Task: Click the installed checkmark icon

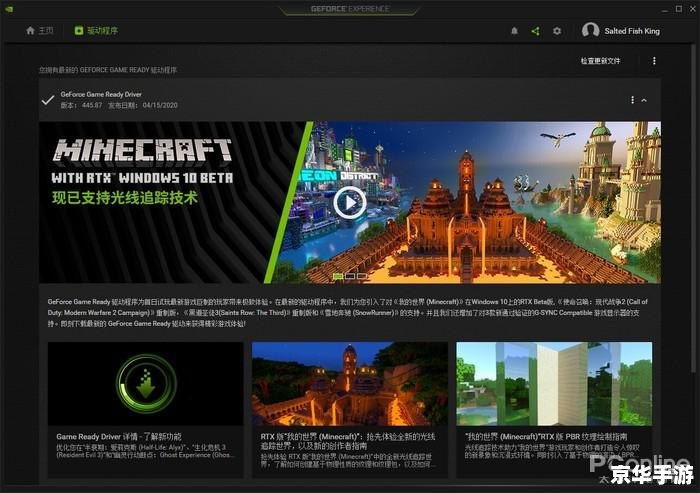Action: (48, 100)
